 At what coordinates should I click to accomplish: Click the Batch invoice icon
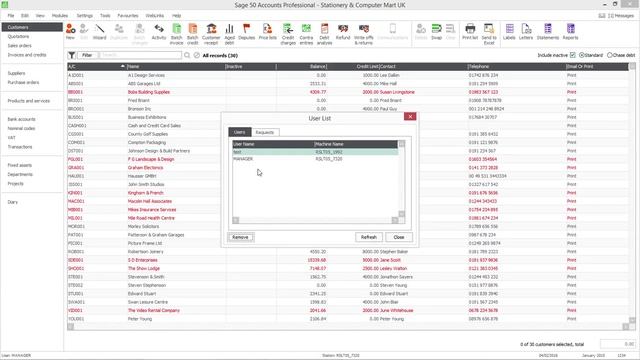pyautogui.click(x=176, y=34)
